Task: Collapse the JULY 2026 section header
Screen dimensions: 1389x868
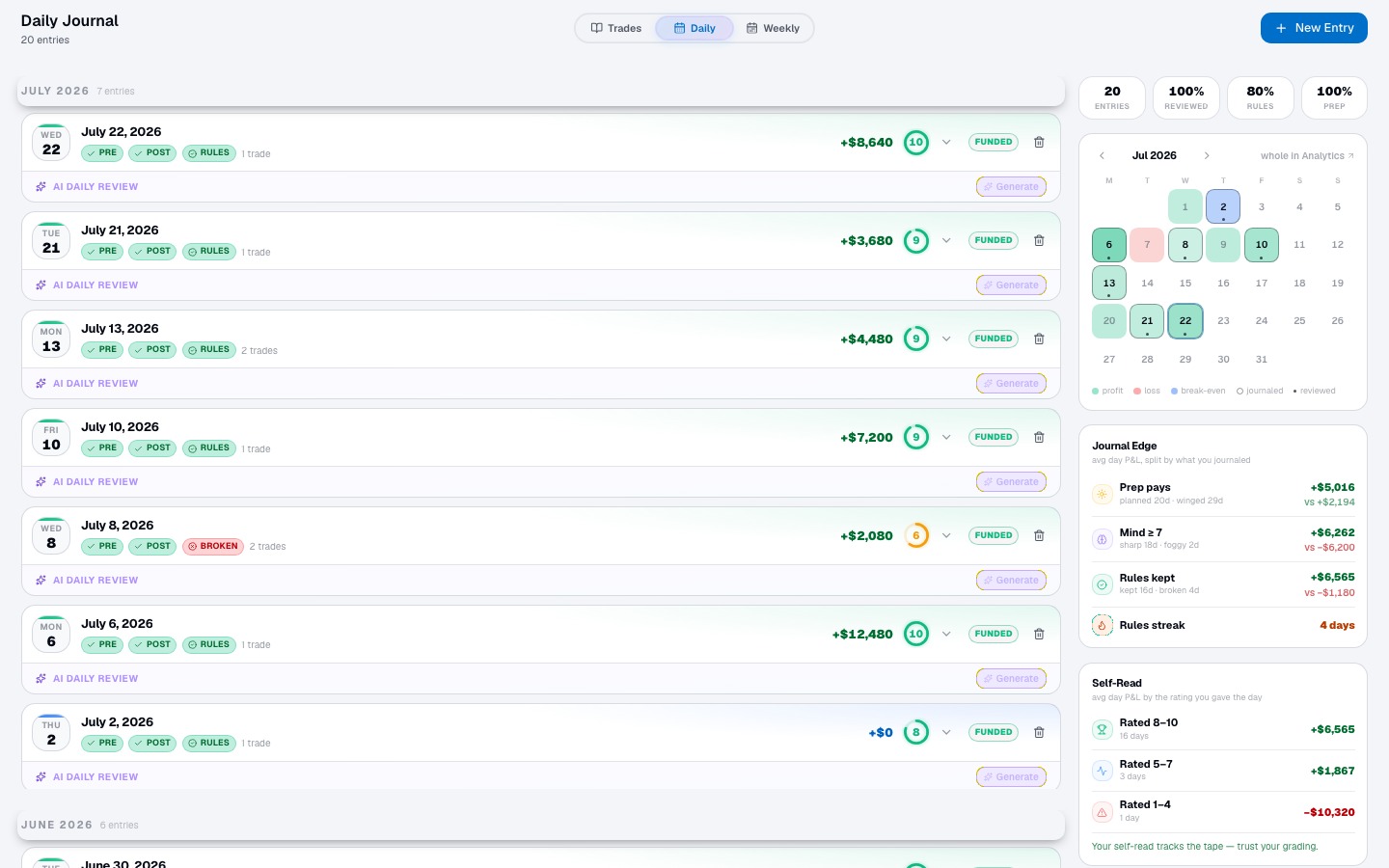Action: [541, 91]
